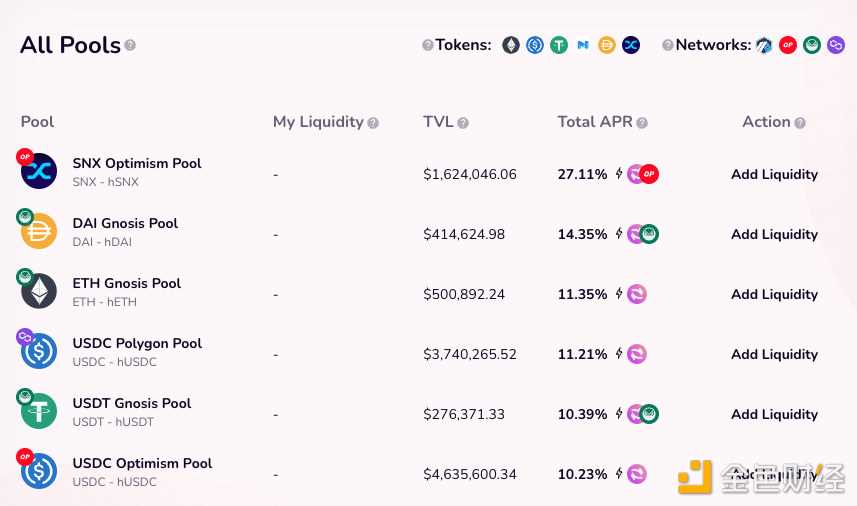Viewport: 857px width, 506px height.
Task: Toggle the Polygon network filter
Action: click(x=836, y=45)
